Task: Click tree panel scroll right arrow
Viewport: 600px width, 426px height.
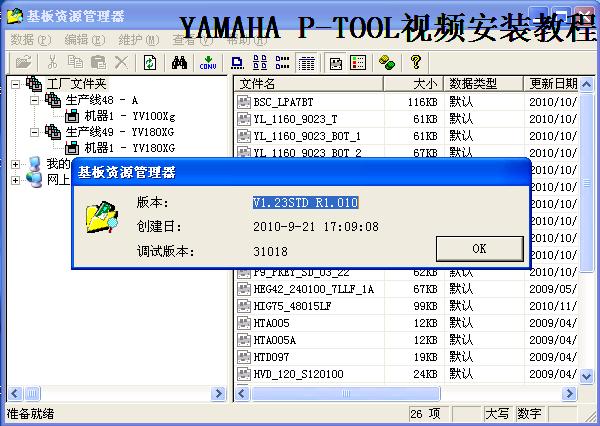Action: click(218, 393)
